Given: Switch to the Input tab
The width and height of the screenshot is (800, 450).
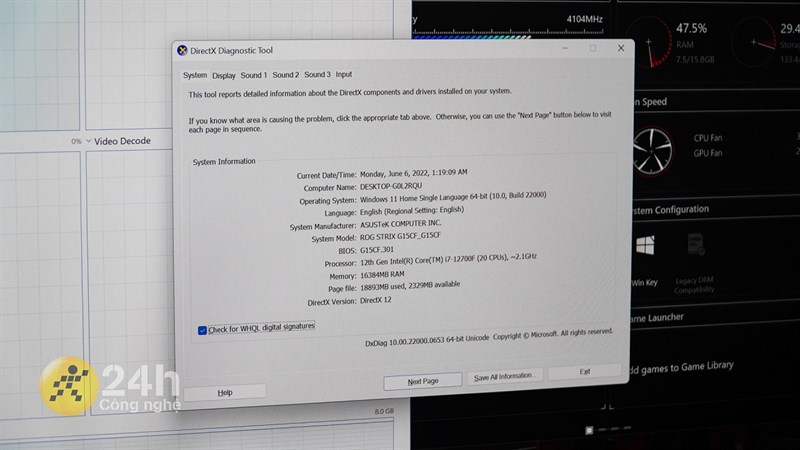Looking at the screenshot, I should pos(343,74).
